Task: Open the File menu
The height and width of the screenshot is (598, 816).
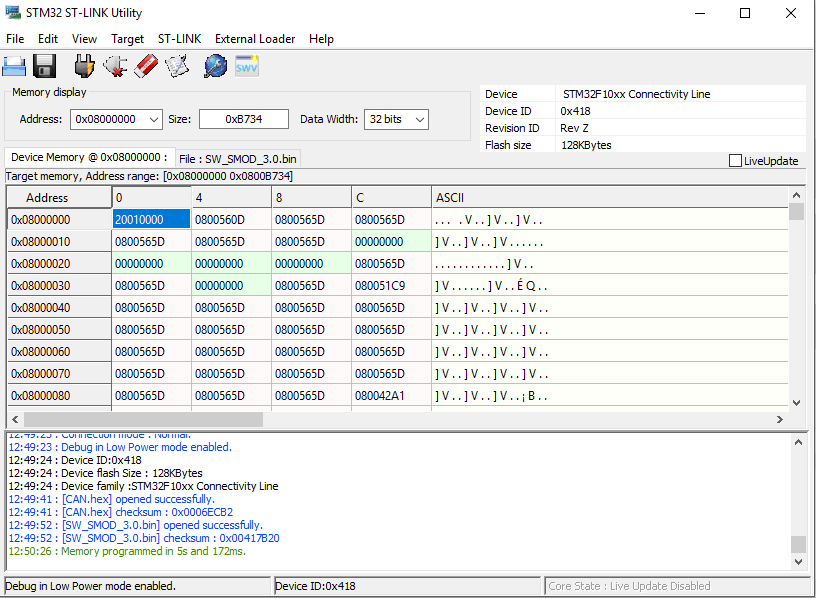Action: 15,39
